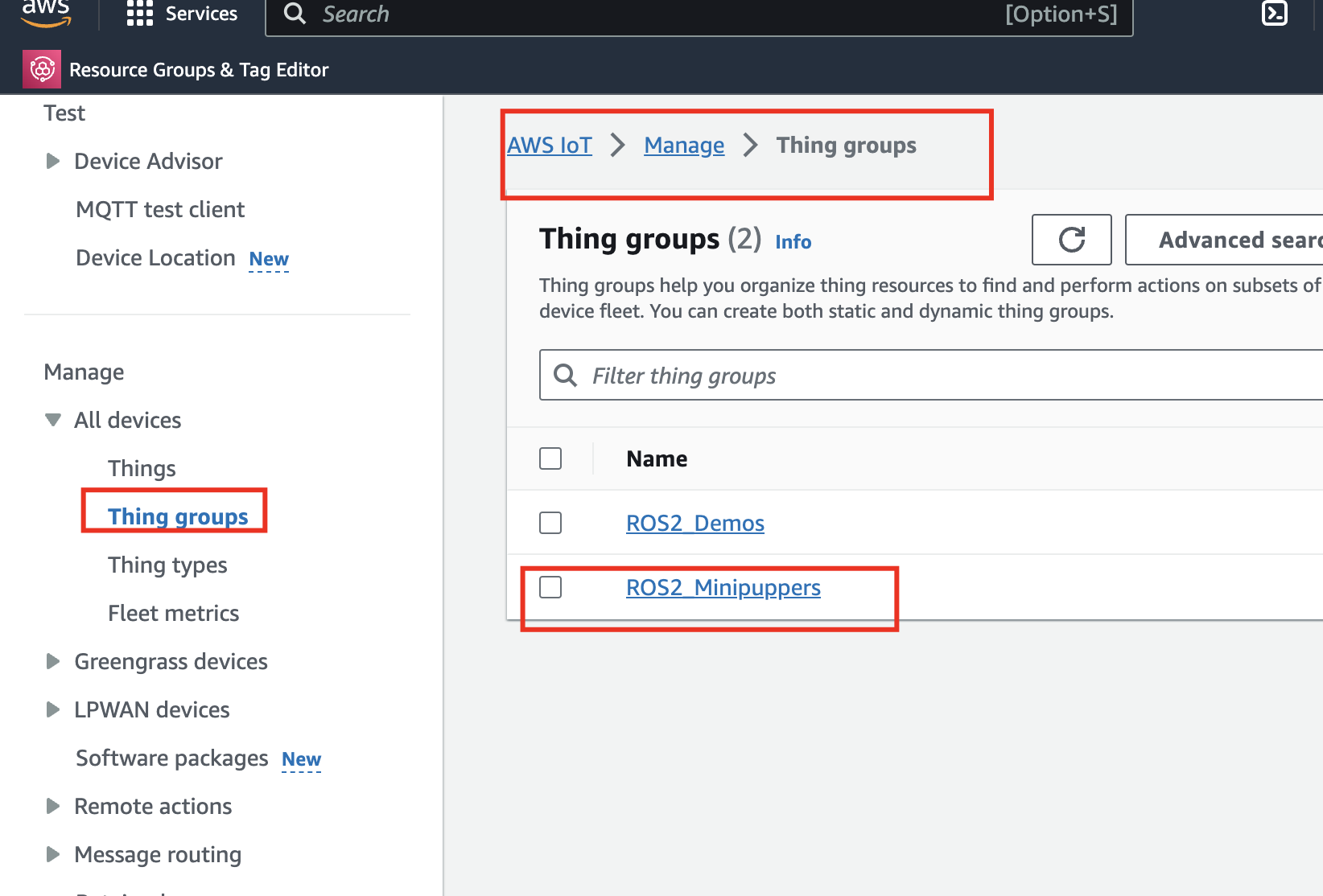This screenshot has width=1323, height=896.
Task: Click the magnifier icon in top search bar
Action: (295, 14)
